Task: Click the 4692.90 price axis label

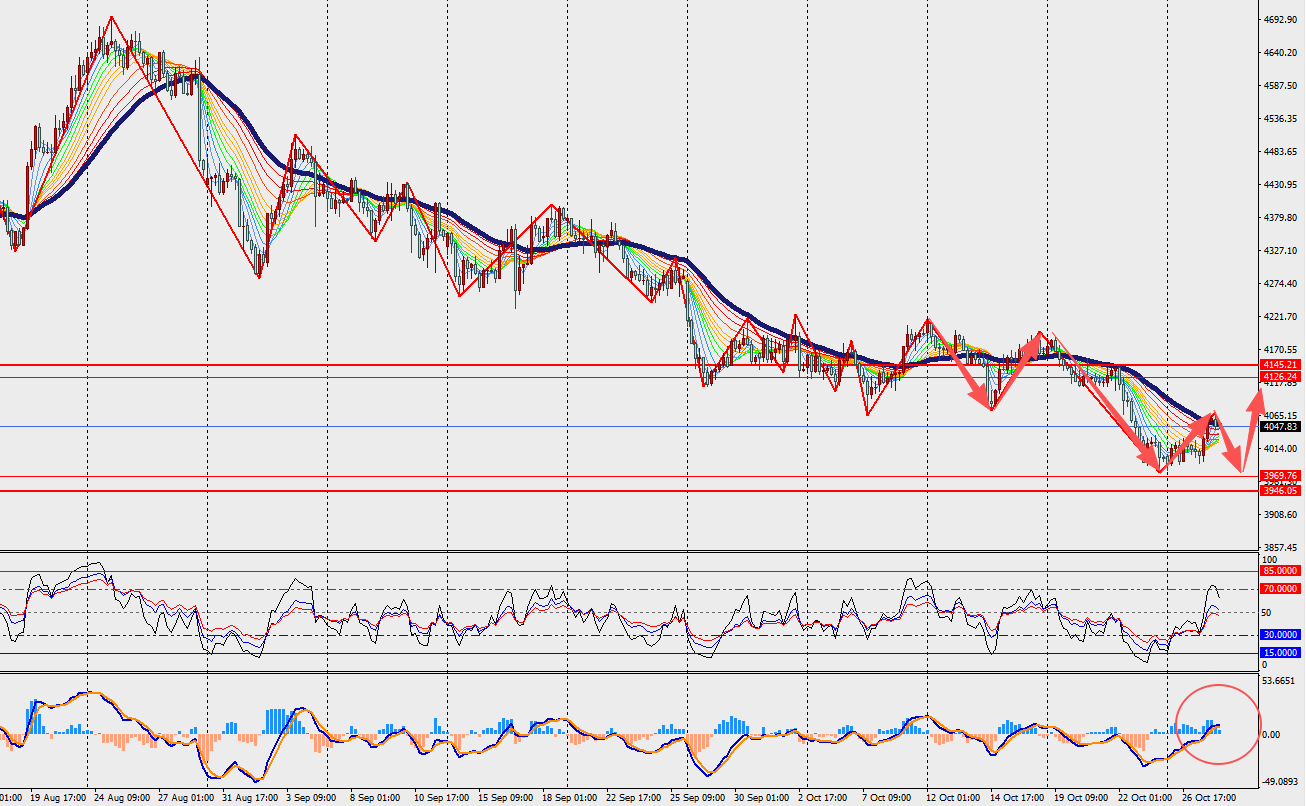Action: coord(1280,20)
